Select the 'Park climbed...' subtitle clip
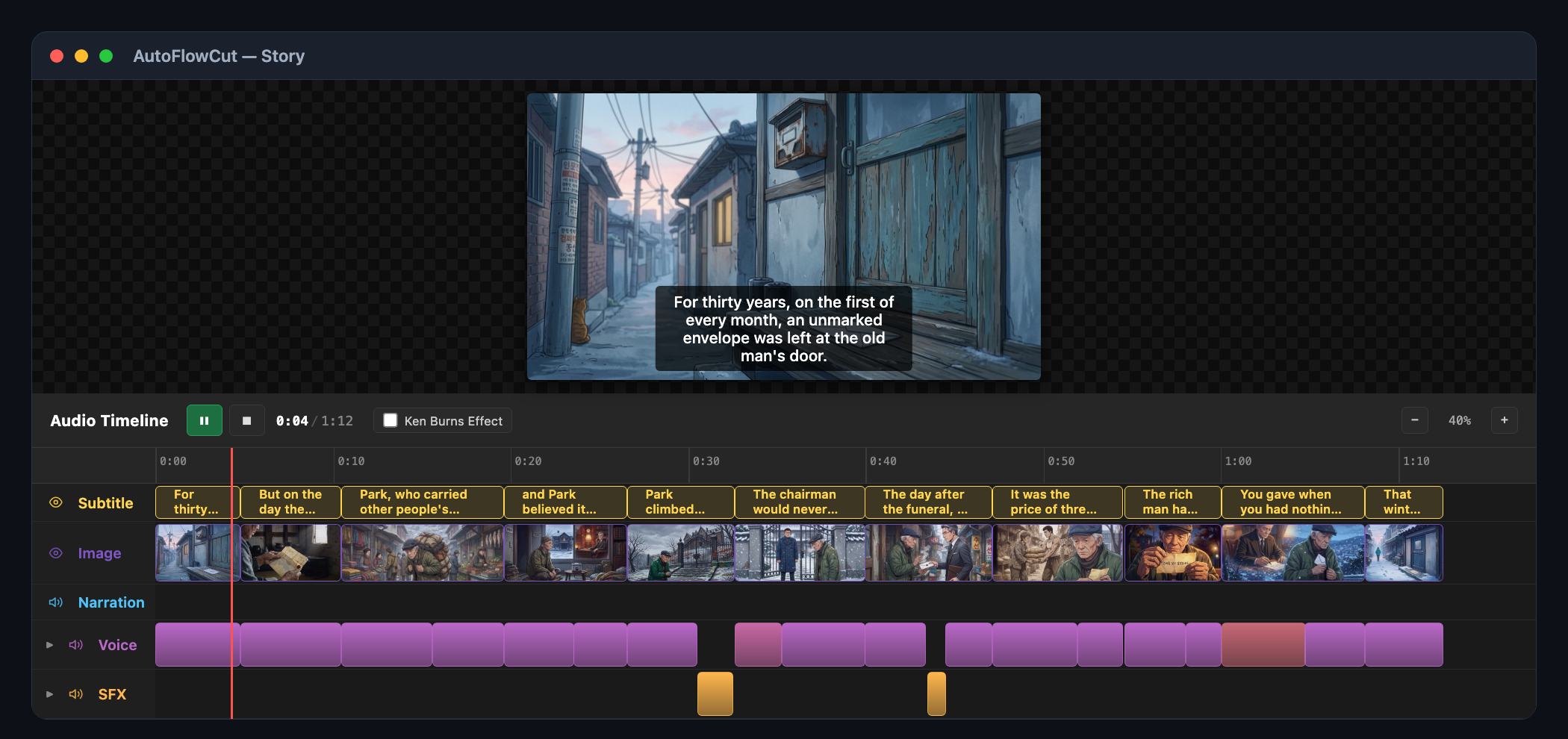The width and height of the screenshot is (1568, 739). [681, 502]
